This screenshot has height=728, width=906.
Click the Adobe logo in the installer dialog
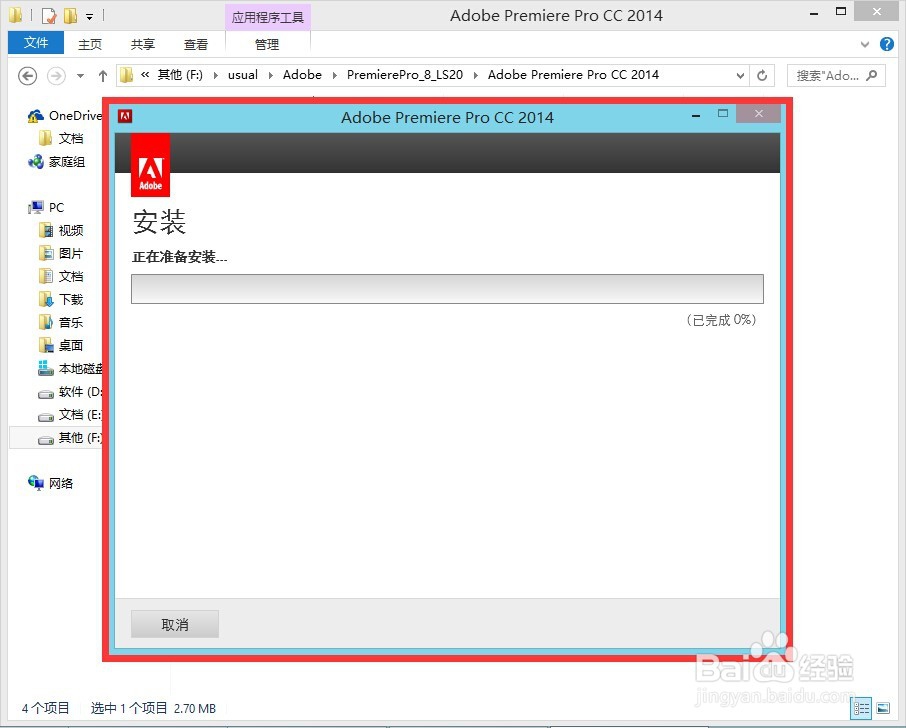[150, 165]
